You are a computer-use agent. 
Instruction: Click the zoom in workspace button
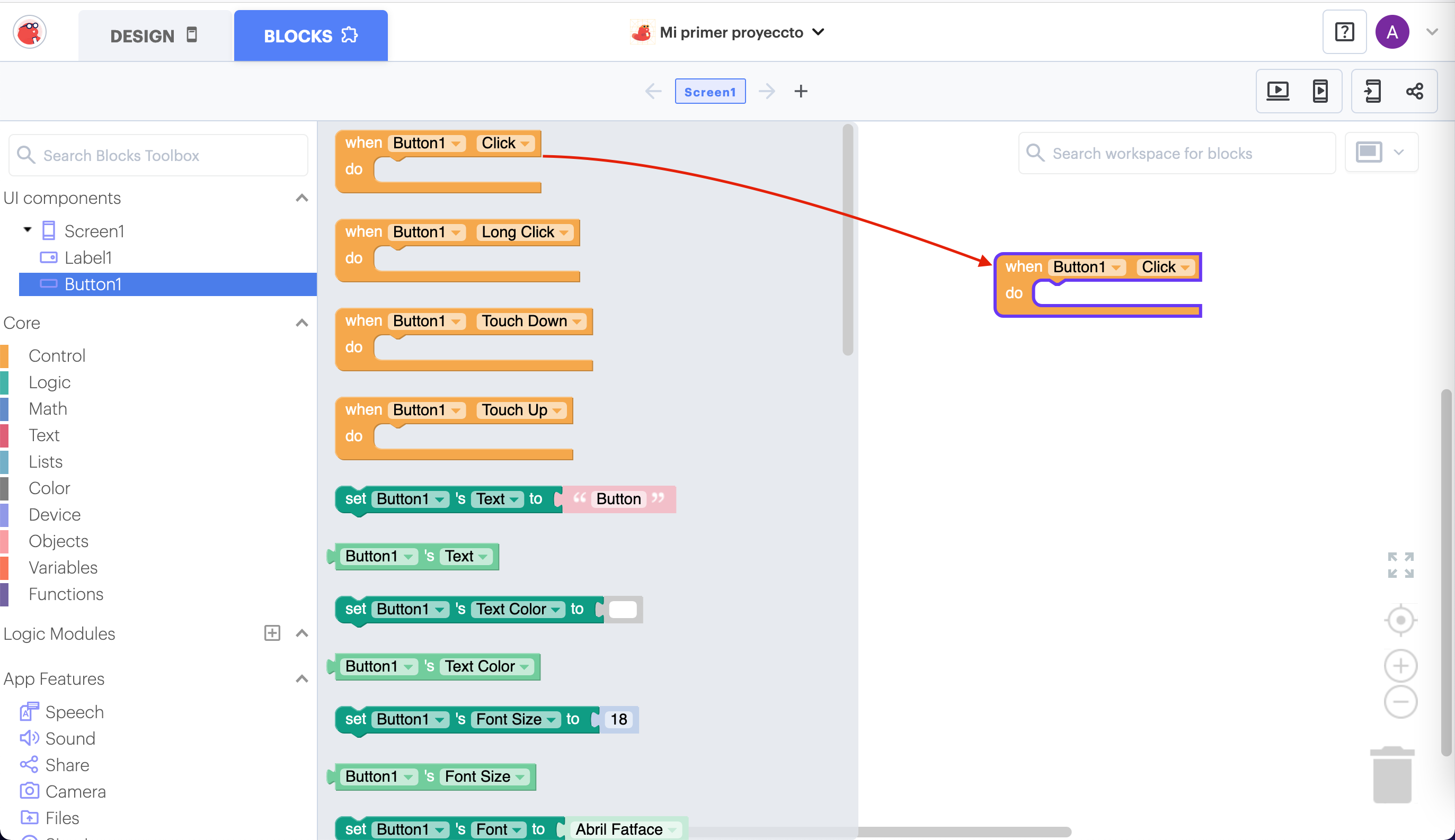[x=1400, y=666]
